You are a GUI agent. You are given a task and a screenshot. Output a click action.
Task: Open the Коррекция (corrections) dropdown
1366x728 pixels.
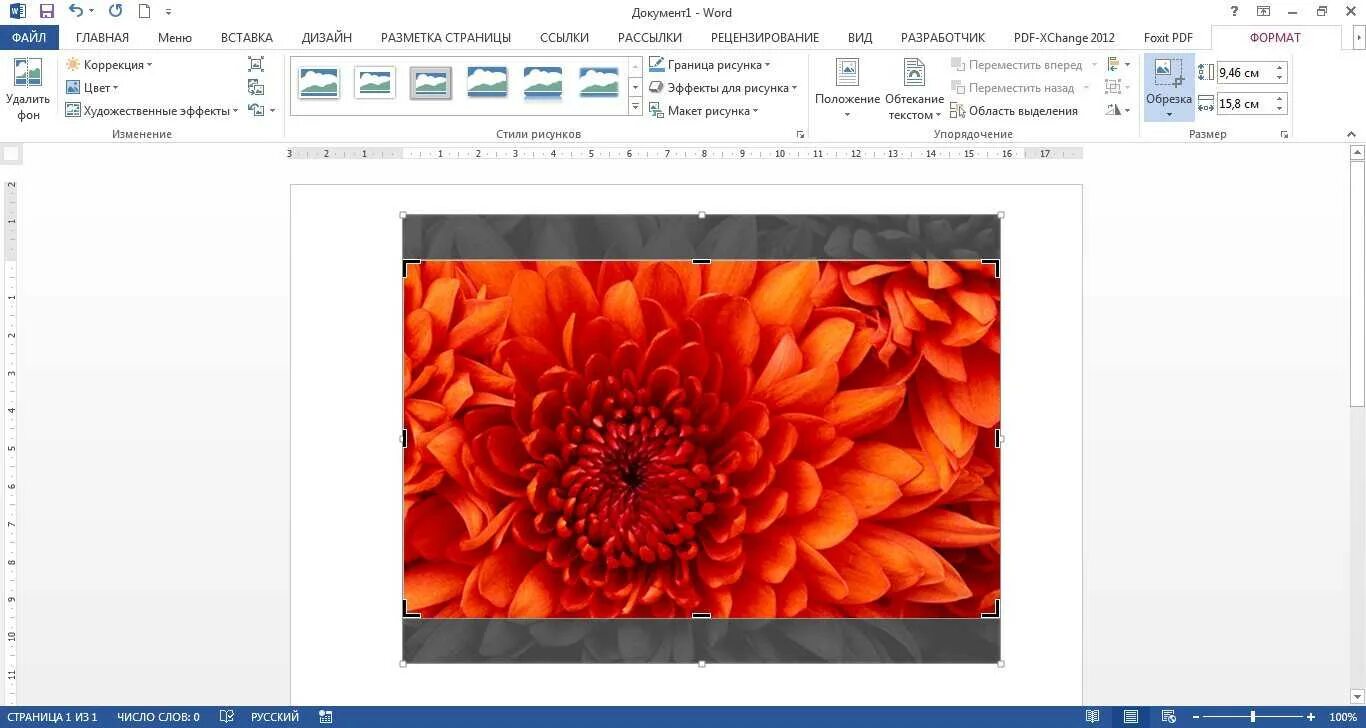pos(108,65)
